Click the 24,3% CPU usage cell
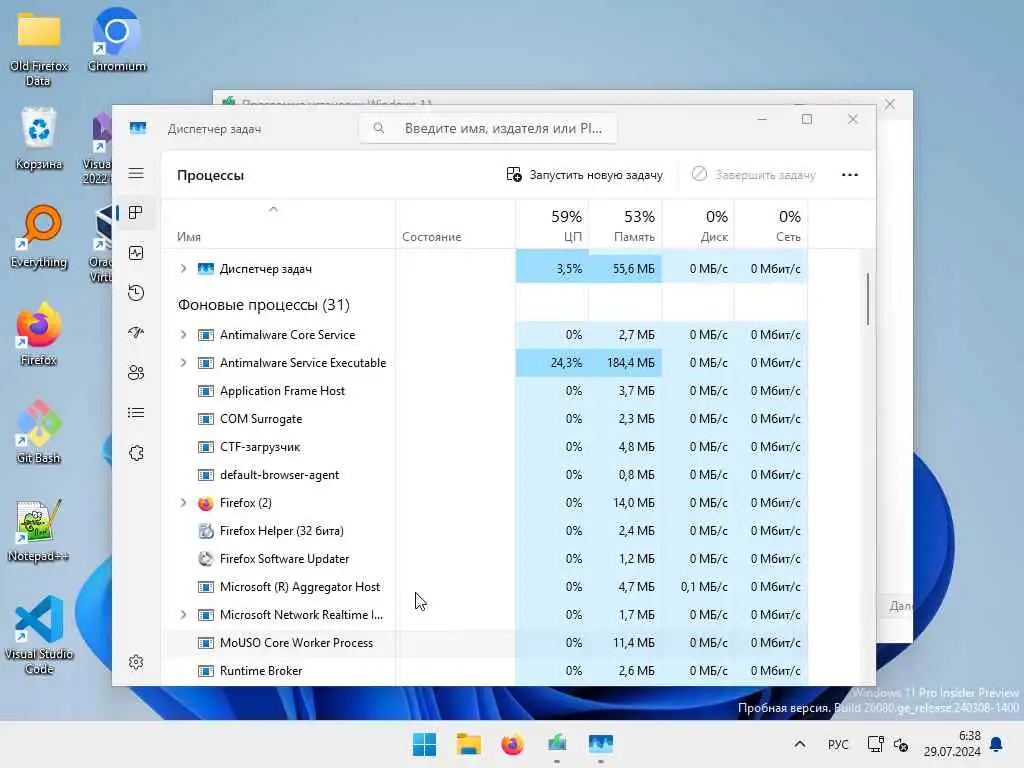The width and height of the screenshot is (1024, 768). (x=552, y=362)
